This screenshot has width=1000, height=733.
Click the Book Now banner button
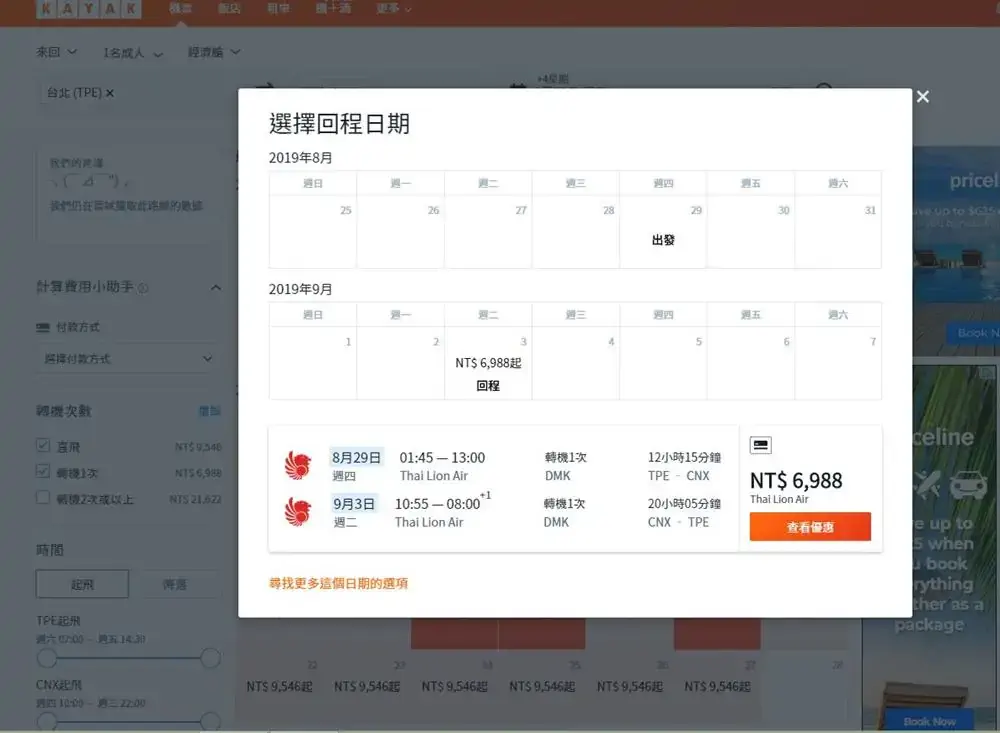point(929,722)
